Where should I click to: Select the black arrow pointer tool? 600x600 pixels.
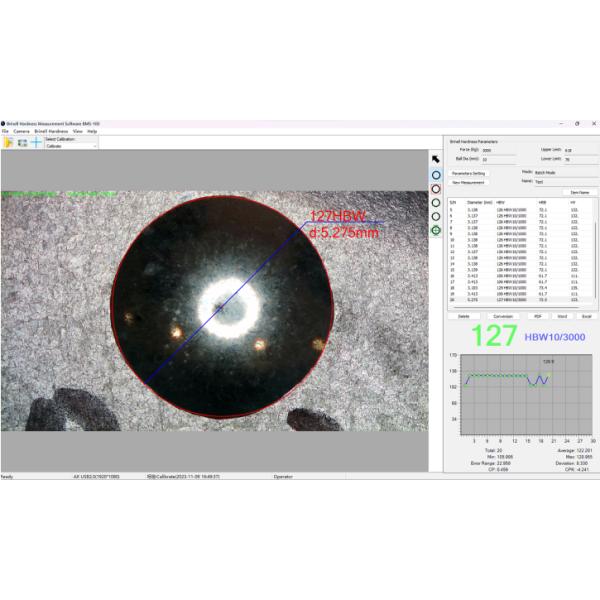(436, 159)
